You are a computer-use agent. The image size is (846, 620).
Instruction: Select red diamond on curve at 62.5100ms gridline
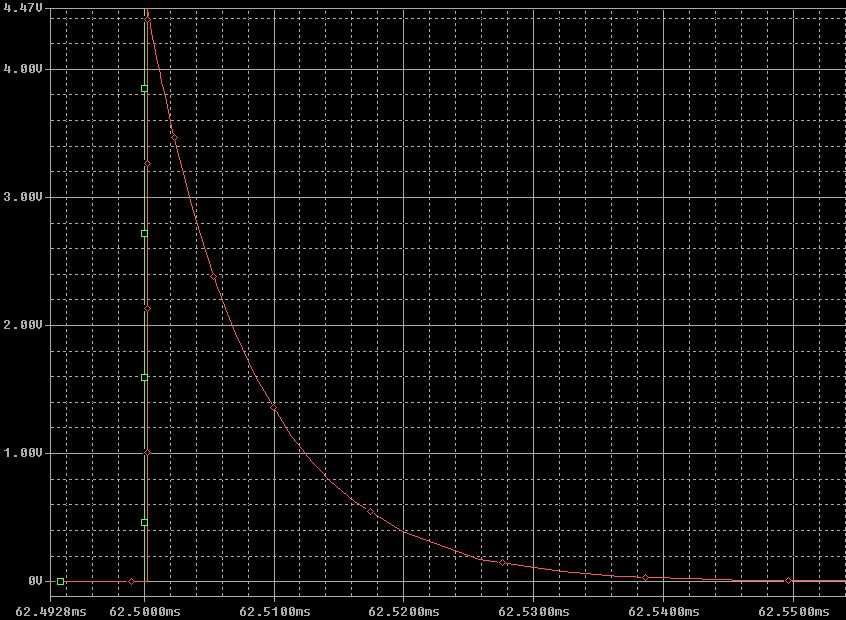pyautogui.click(x=274, y=407)
